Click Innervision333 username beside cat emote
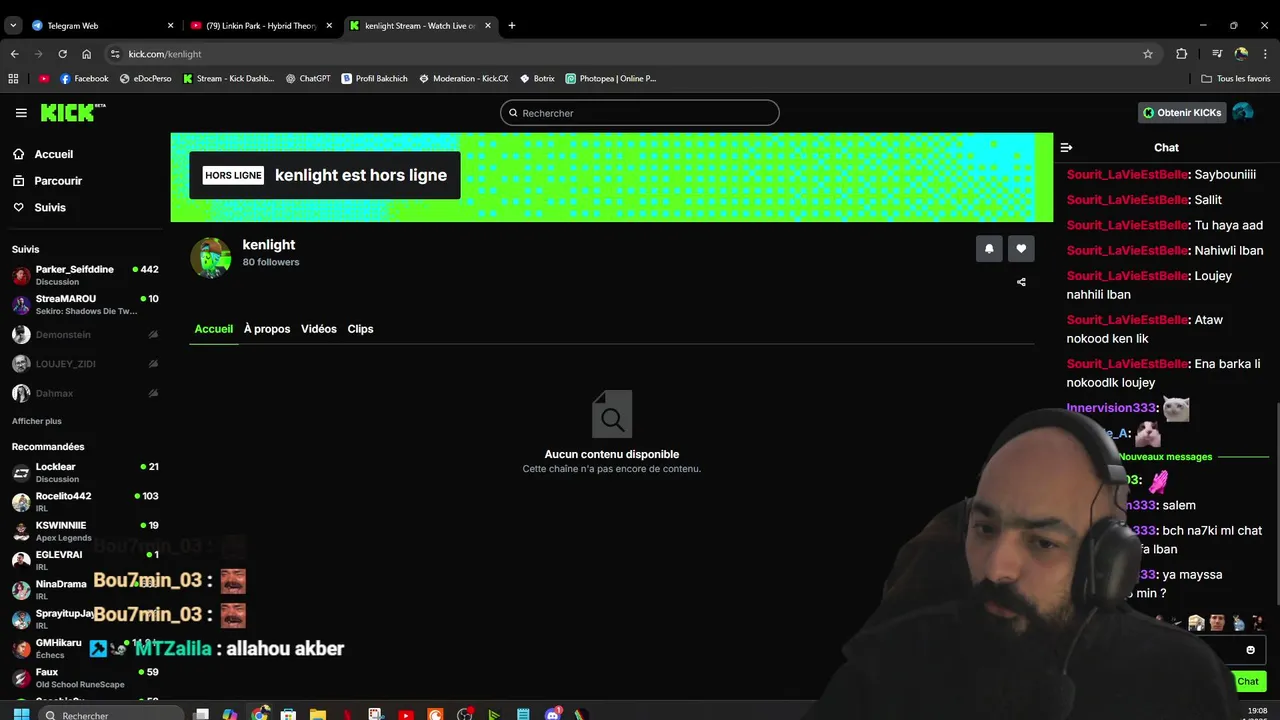 click(1111, 408)
